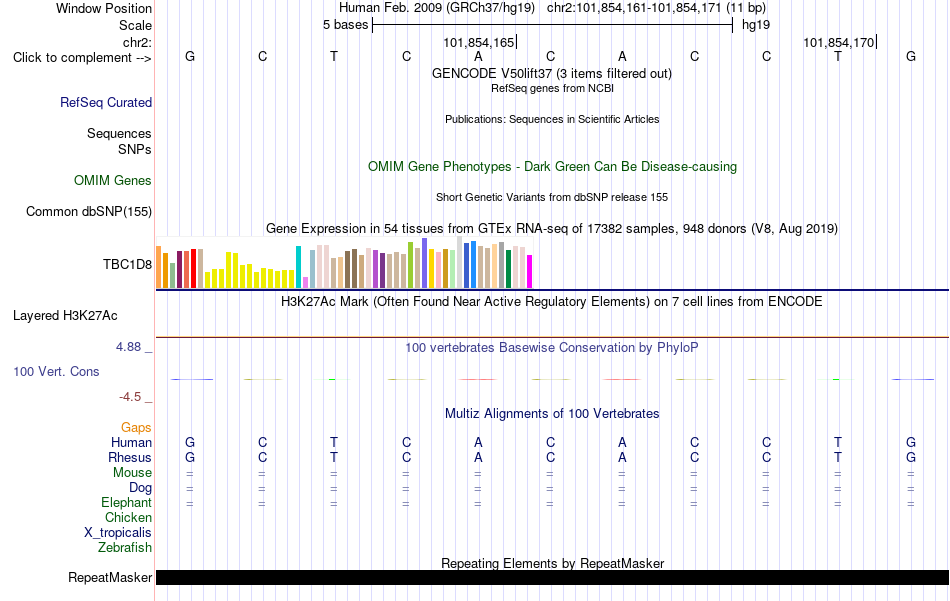Click the hg19 text beside the scale bar
950x601 pixels.
click(x=756, y=25)
